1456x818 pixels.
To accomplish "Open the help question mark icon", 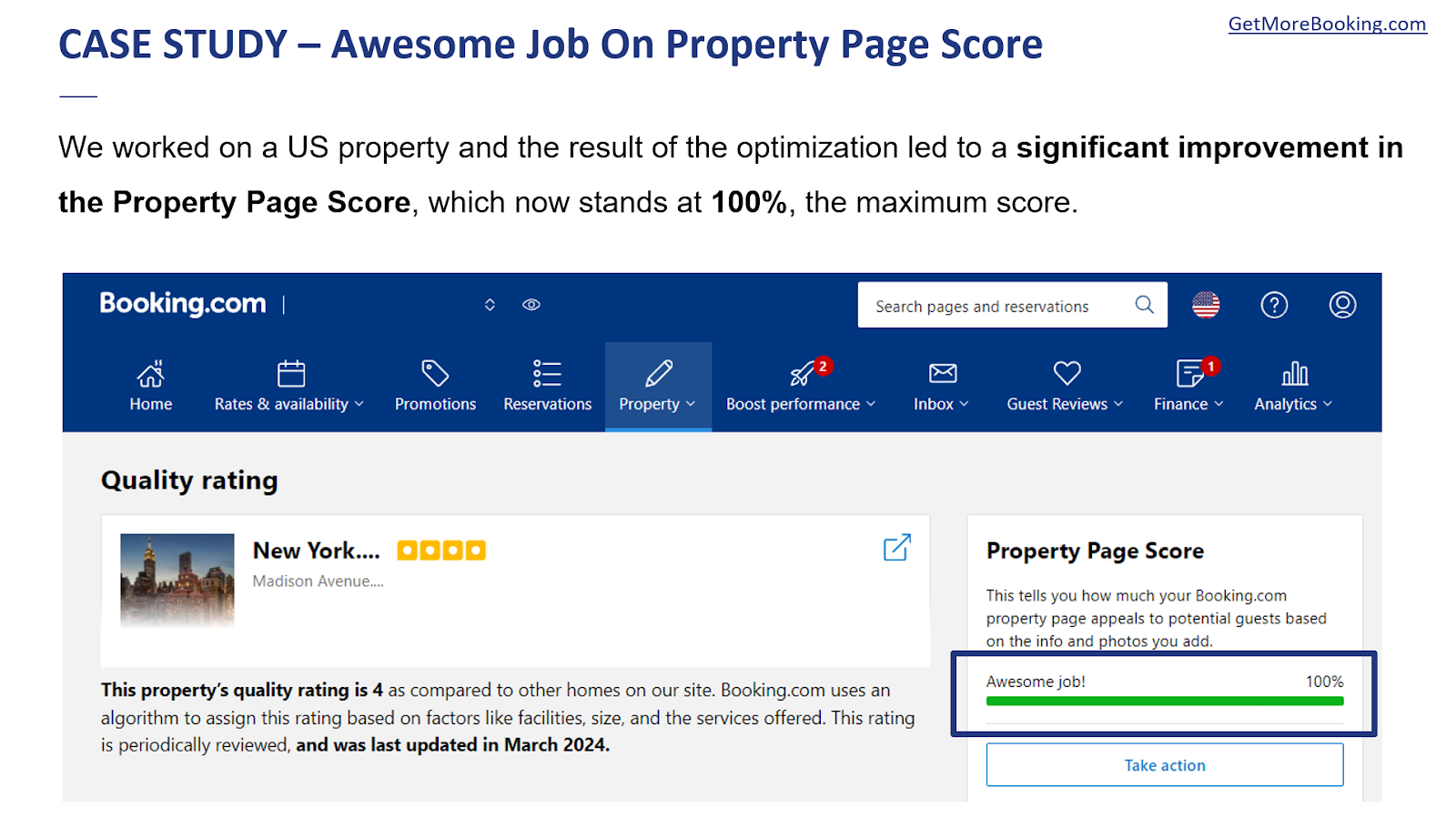I will click(x=1274, y=305).
